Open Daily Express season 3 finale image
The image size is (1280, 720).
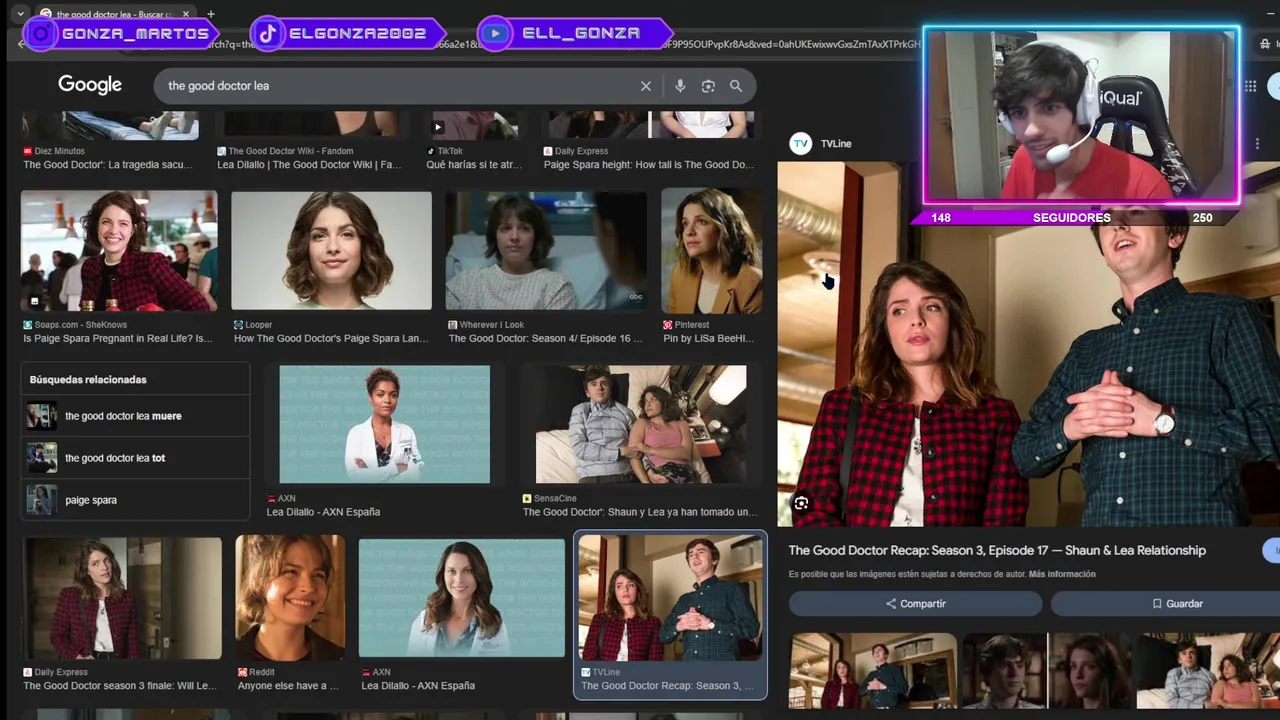click(122, 598)
